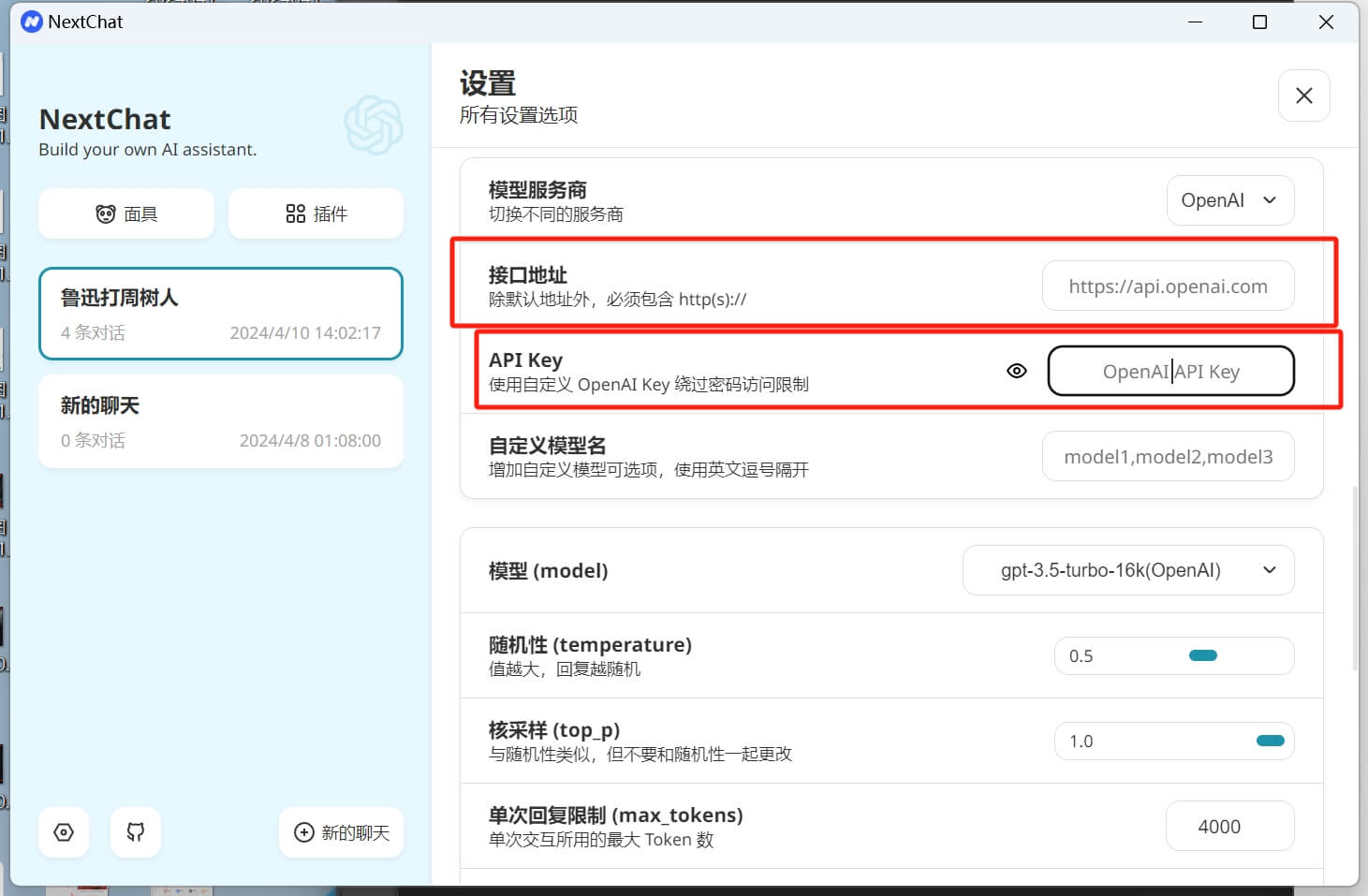Click the custom model names field
The height and width of the screenshot is (896, 1368).
point(1167,456)
